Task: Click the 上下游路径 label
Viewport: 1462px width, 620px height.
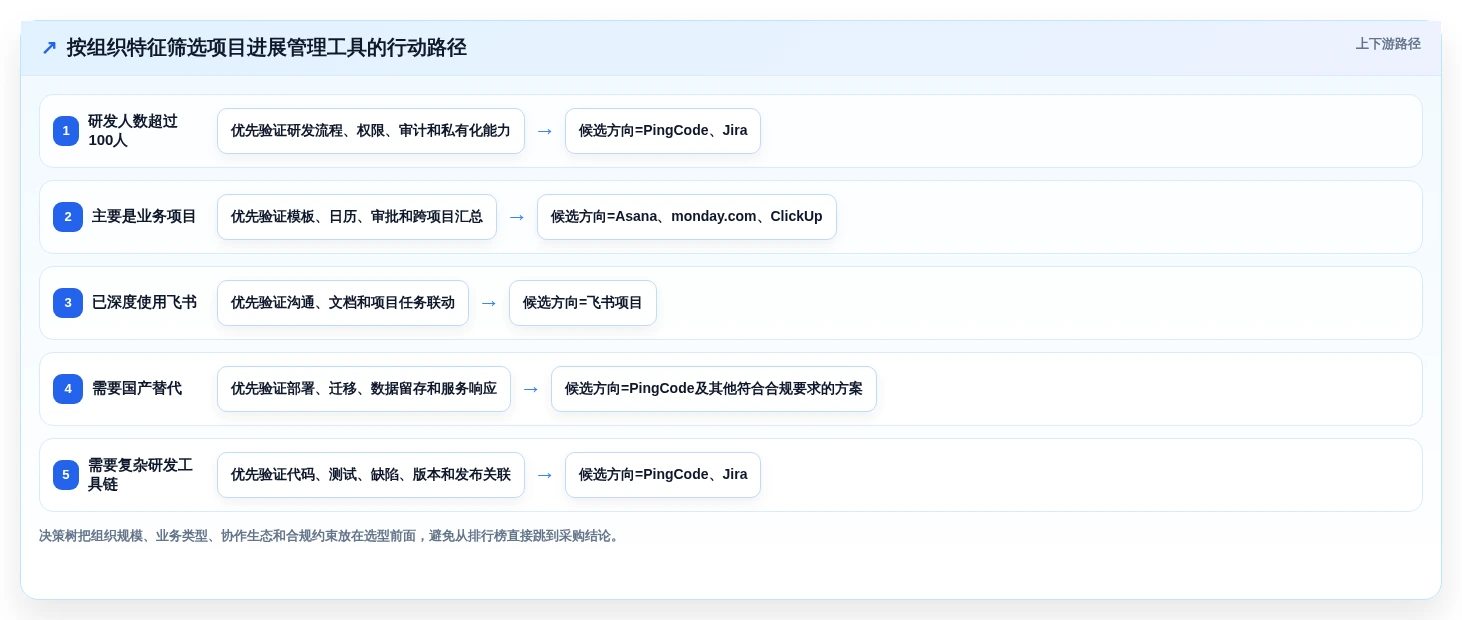Action: coord(1388,44)
